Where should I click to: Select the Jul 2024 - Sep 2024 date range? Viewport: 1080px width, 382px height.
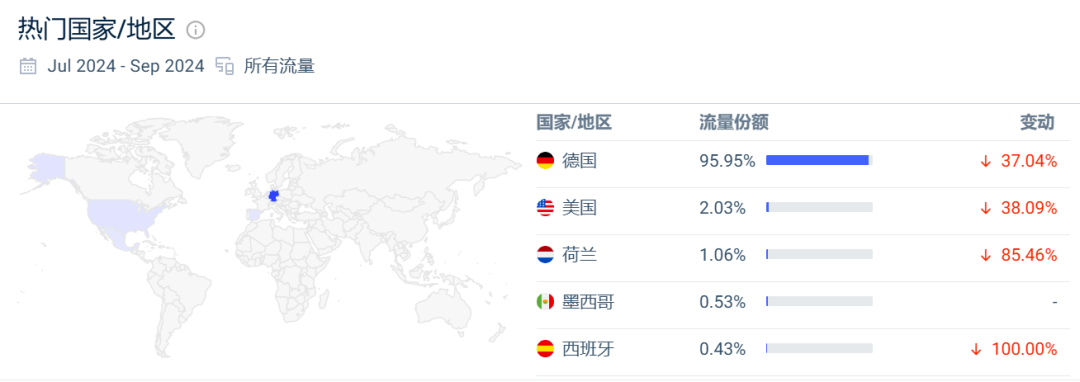126,66
